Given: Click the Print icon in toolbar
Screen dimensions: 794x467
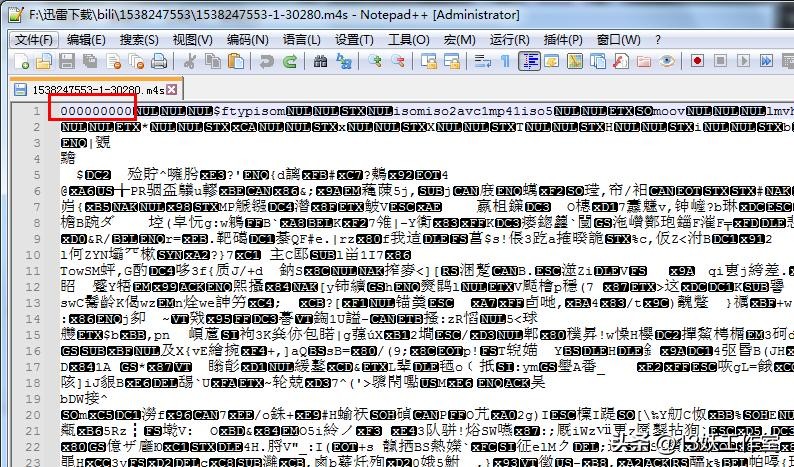Looking at the screenshot, I should pos(159,62).
